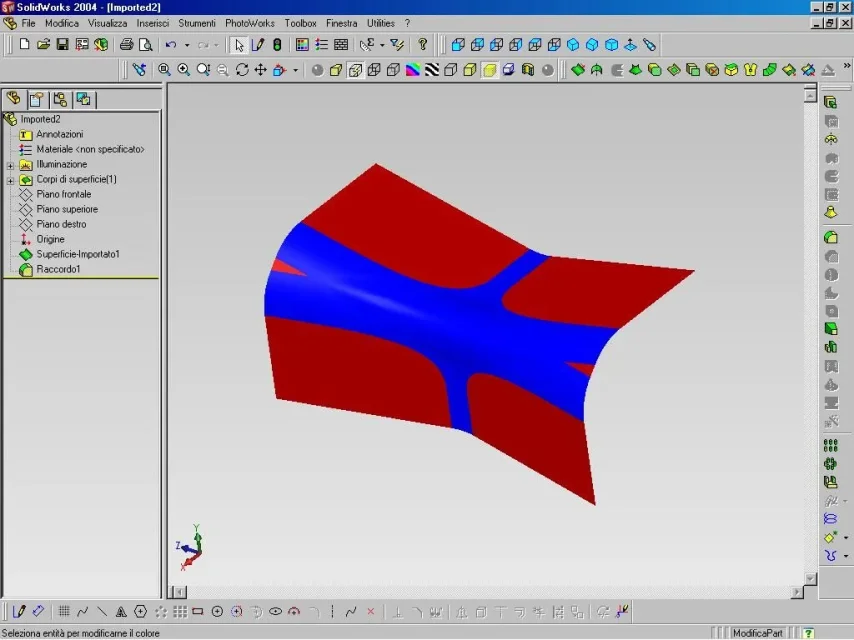The height and width of the screenshot is (640, 854).
Task: Toggle Wireframe display mode
Action: click(374, 70)
